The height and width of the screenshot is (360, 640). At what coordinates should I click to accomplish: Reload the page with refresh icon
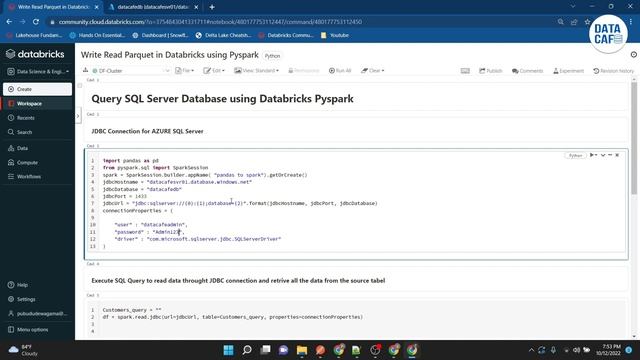(36, 22)
